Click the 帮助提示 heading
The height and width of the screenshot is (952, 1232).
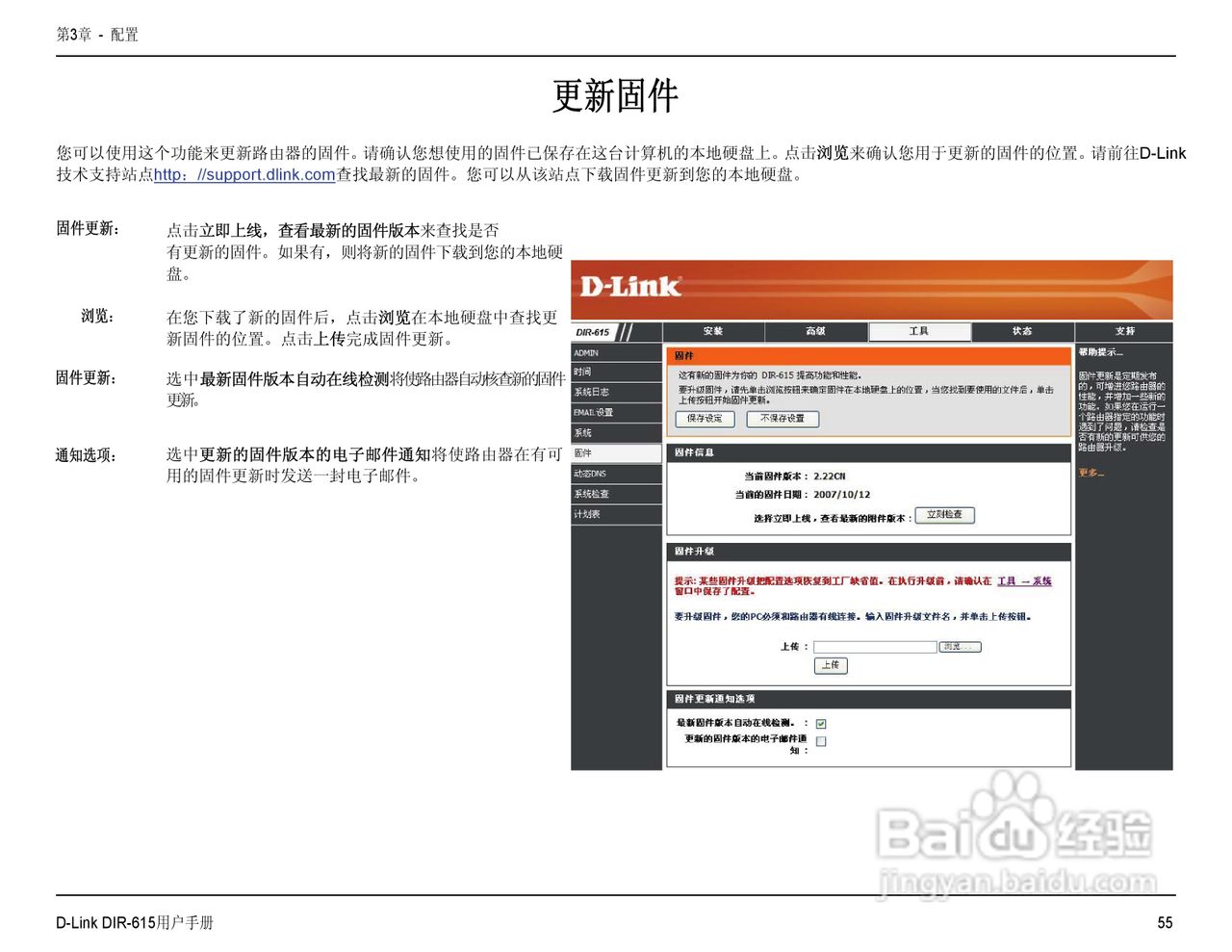point(1100,352)
